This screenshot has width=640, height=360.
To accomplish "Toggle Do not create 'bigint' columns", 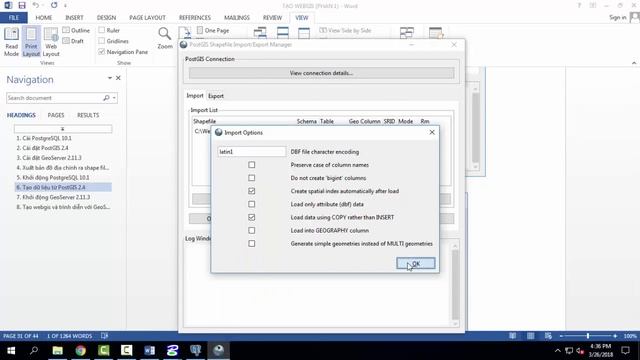I will (x=251, y=178).
